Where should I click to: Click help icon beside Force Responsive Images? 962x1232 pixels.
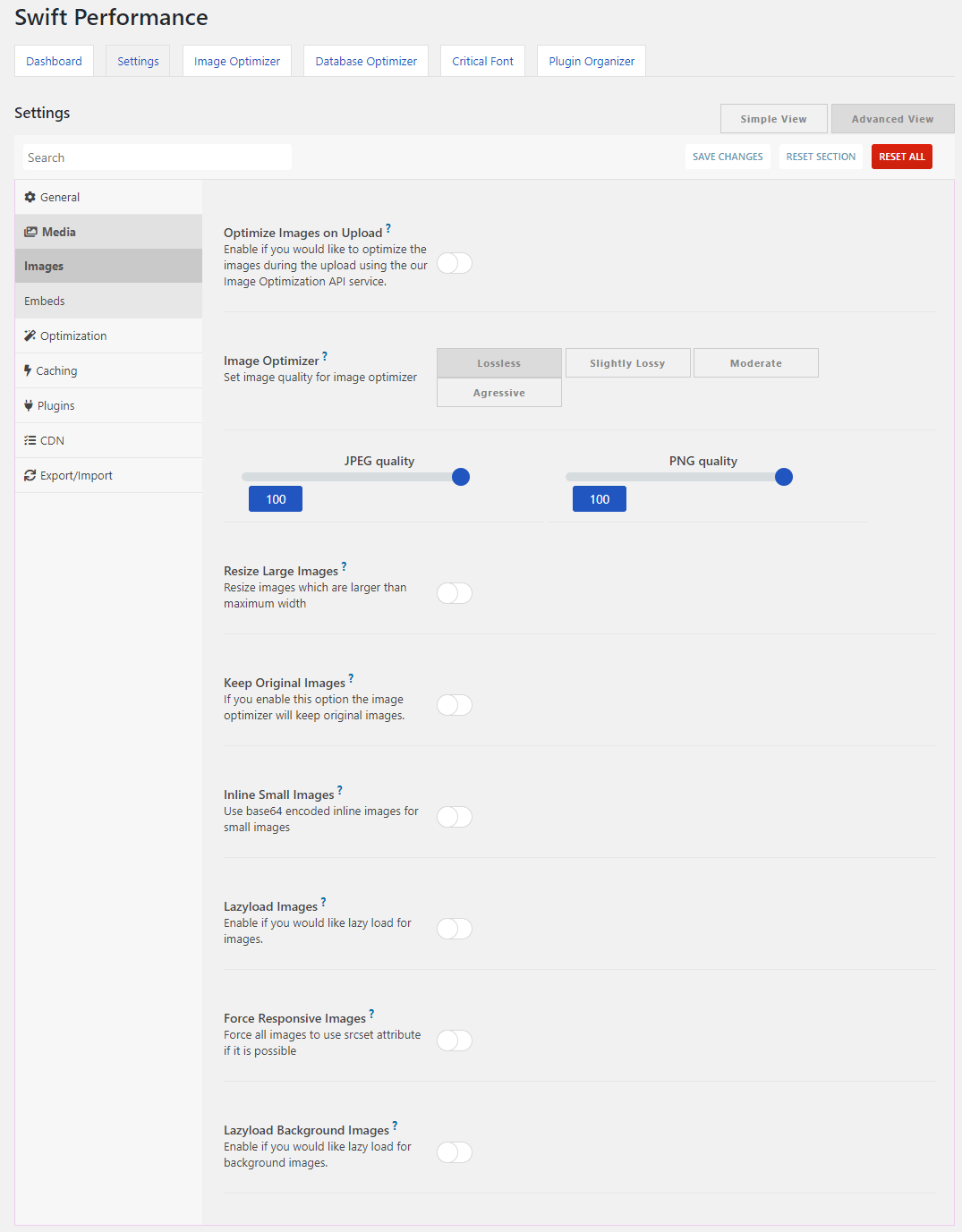pos(371,1014)
